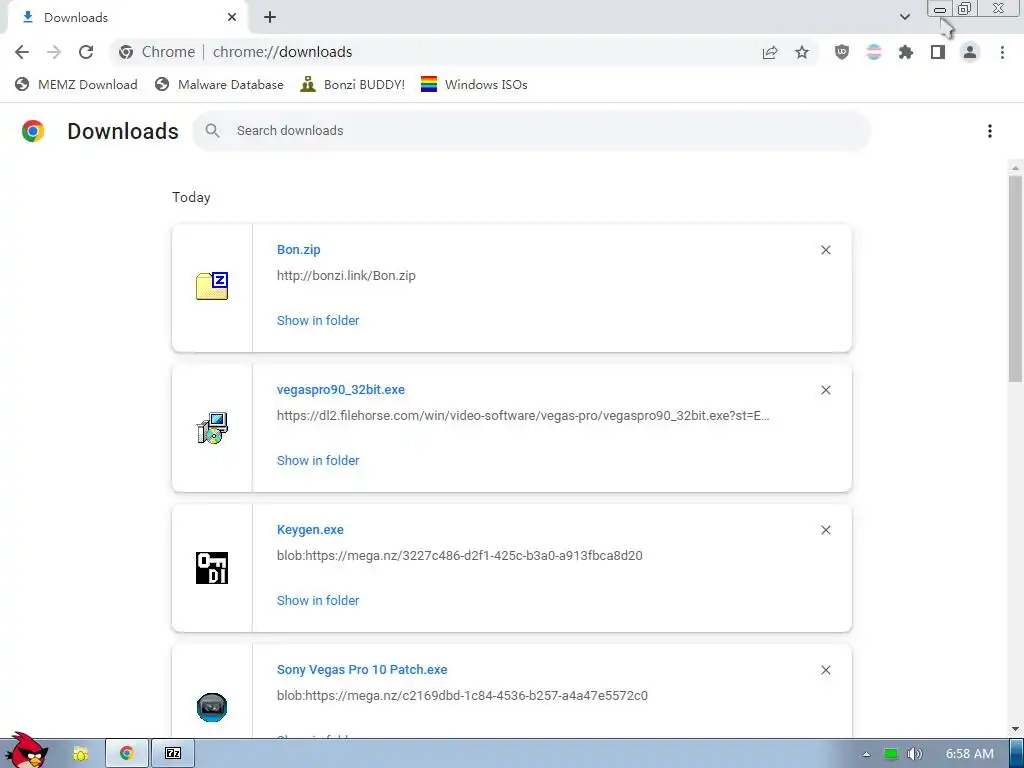This screenshot has width=1024, height=768.
Task: Open Sony Vegas Pro 10 Patch.exe link
Action: click(x=362, y=670)
